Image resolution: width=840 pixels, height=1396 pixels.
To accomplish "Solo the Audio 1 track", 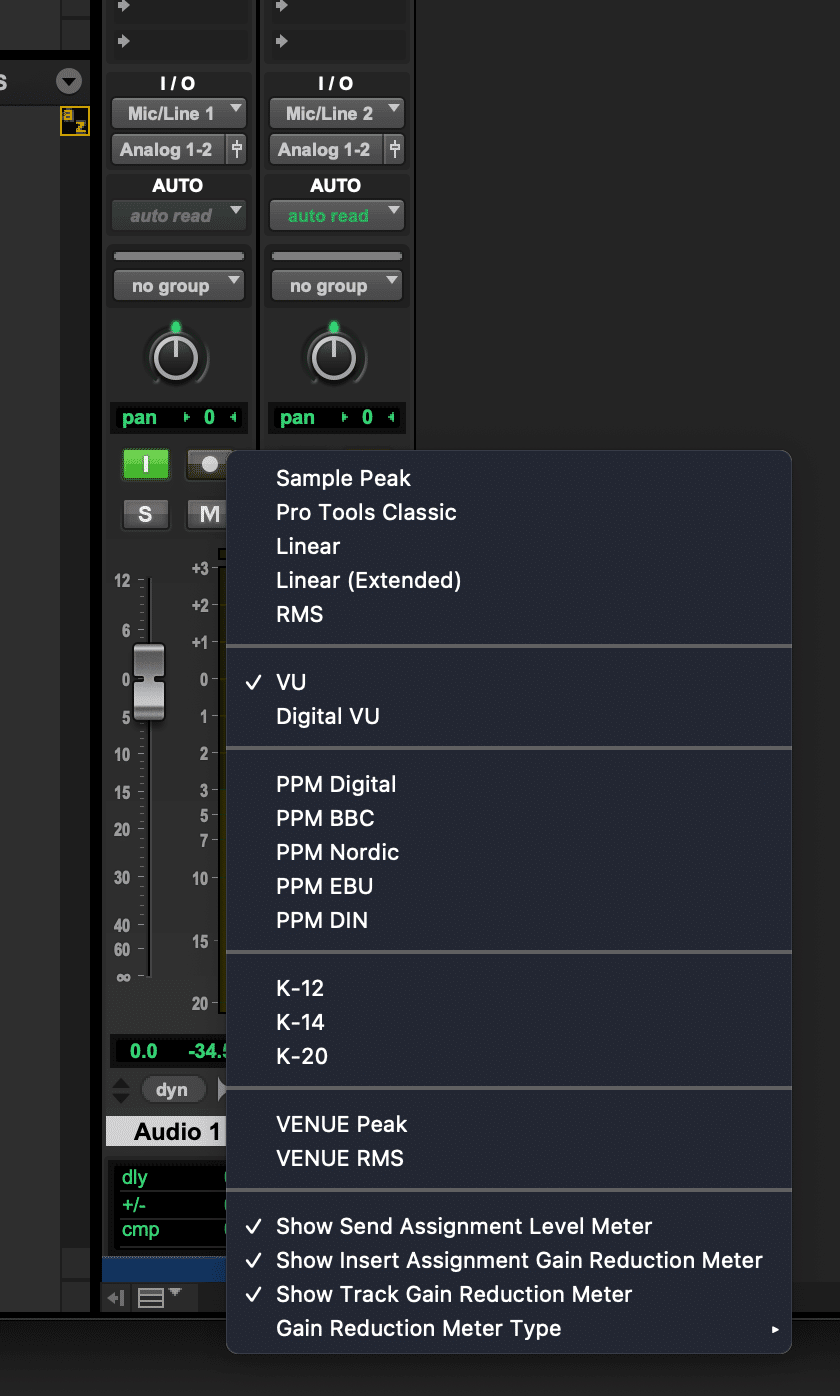I will (x=146, y=514).
